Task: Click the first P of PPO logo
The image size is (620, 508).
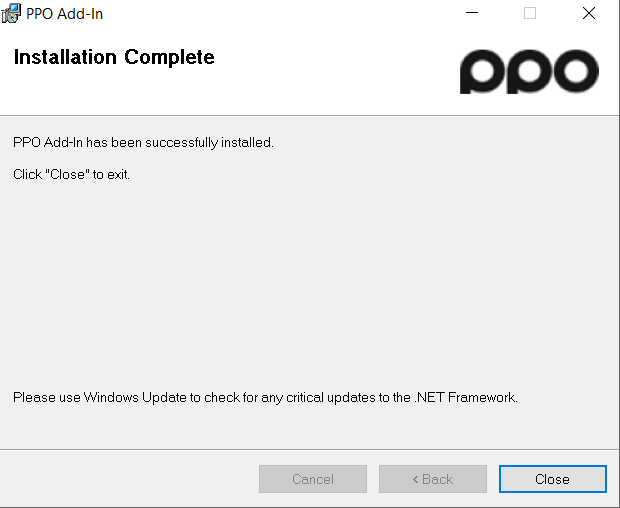Action: pyautogui.click(x=482, y=72)
